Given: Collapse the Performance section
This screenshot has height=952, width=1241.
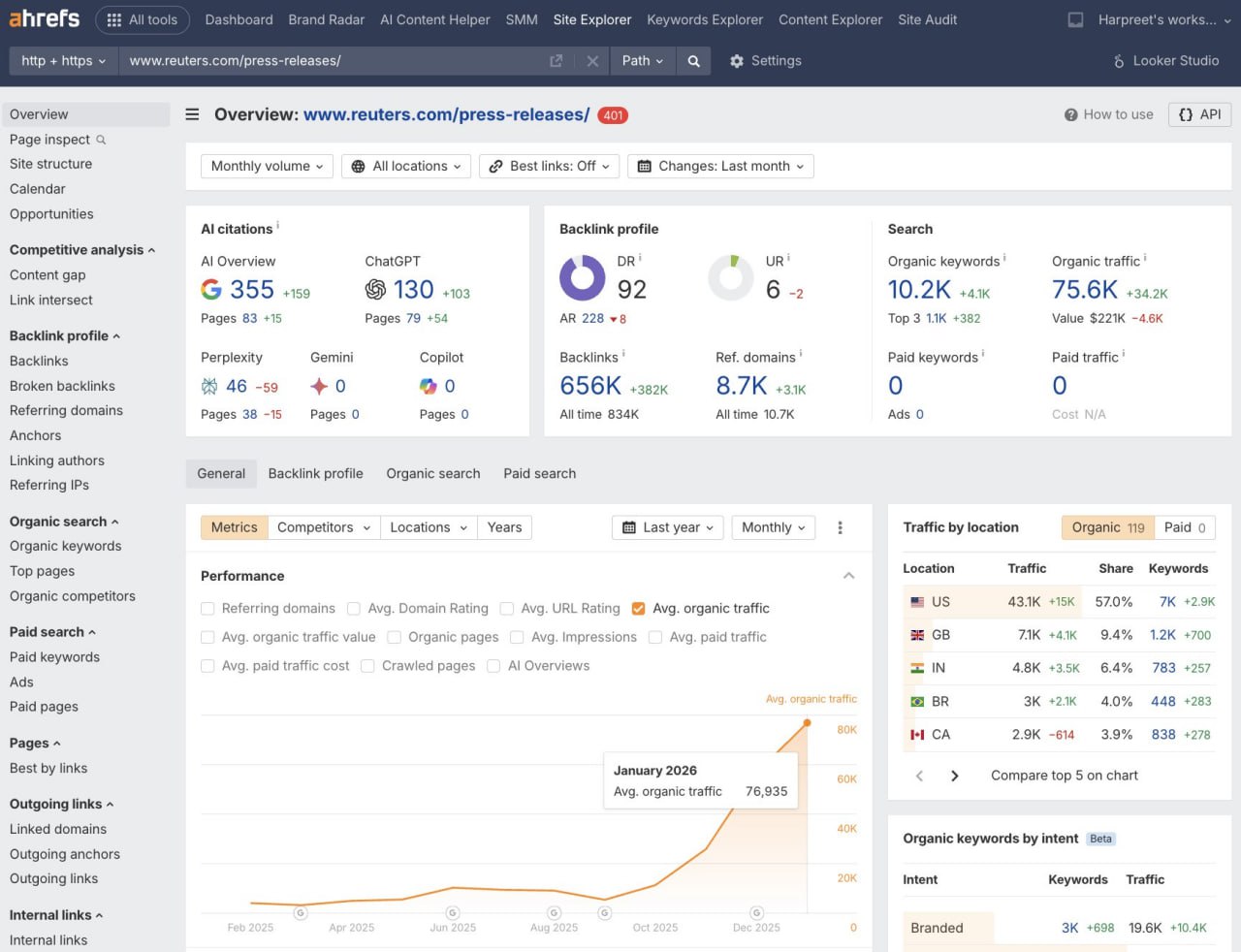Looking at the screenshot, I should click(x=849, y=576).
